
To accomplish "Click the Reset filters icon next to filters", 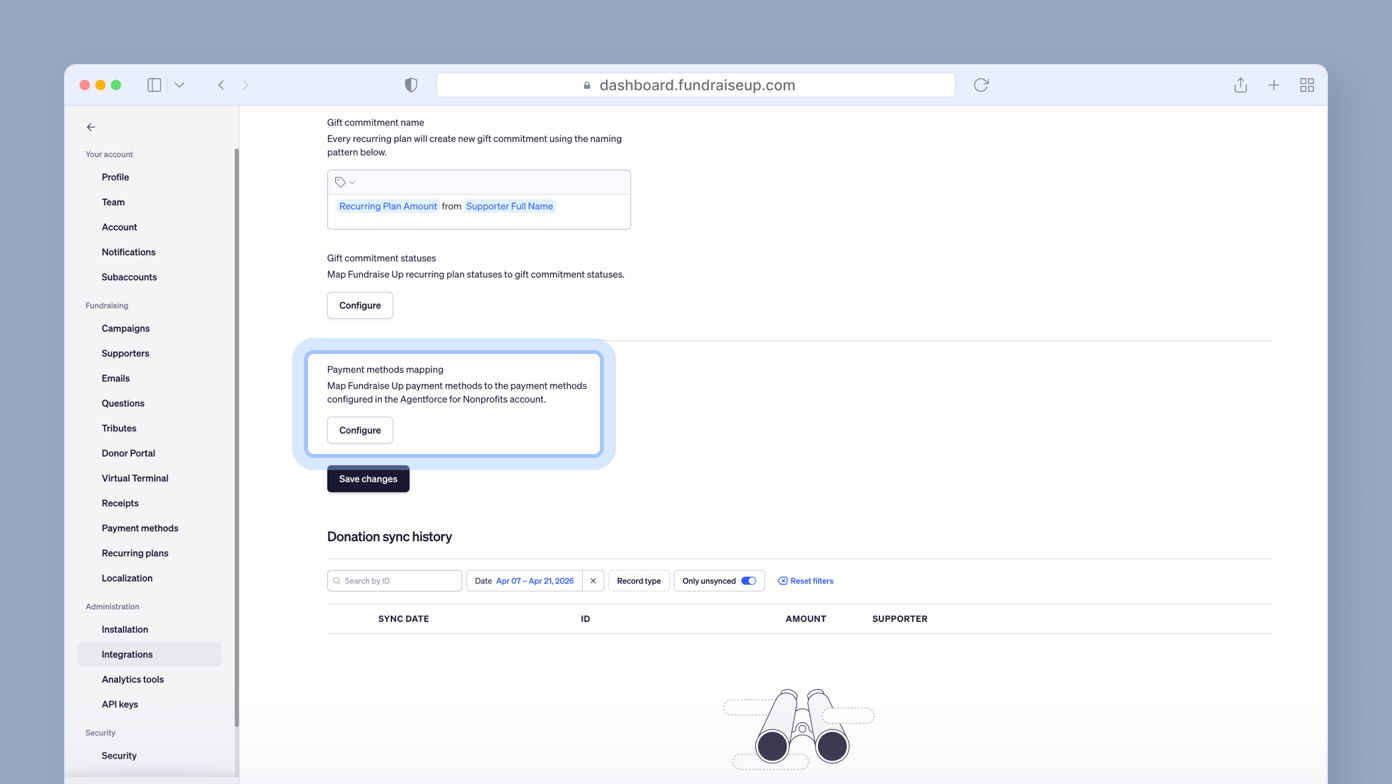I will 781,580.
